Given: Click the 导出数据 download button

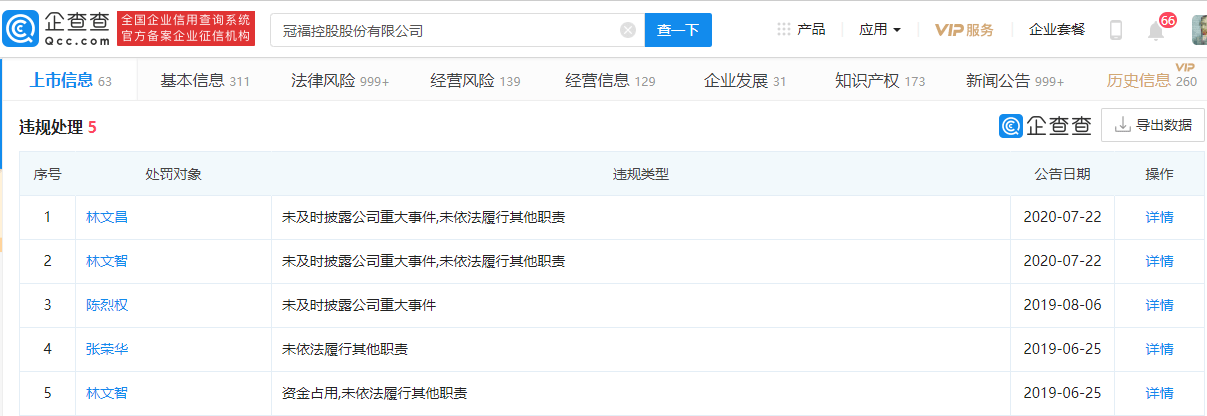Looking at the screenshot, I should (1152, 125).
